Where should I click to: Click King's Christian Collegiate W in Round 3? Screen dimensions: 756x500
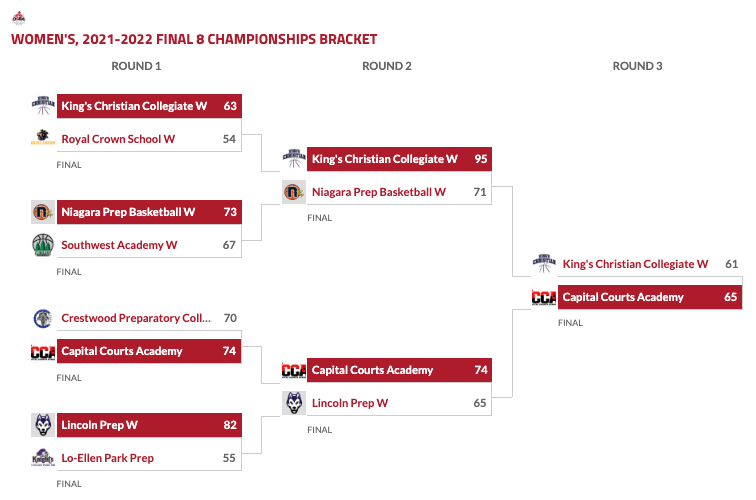[635, 264]
